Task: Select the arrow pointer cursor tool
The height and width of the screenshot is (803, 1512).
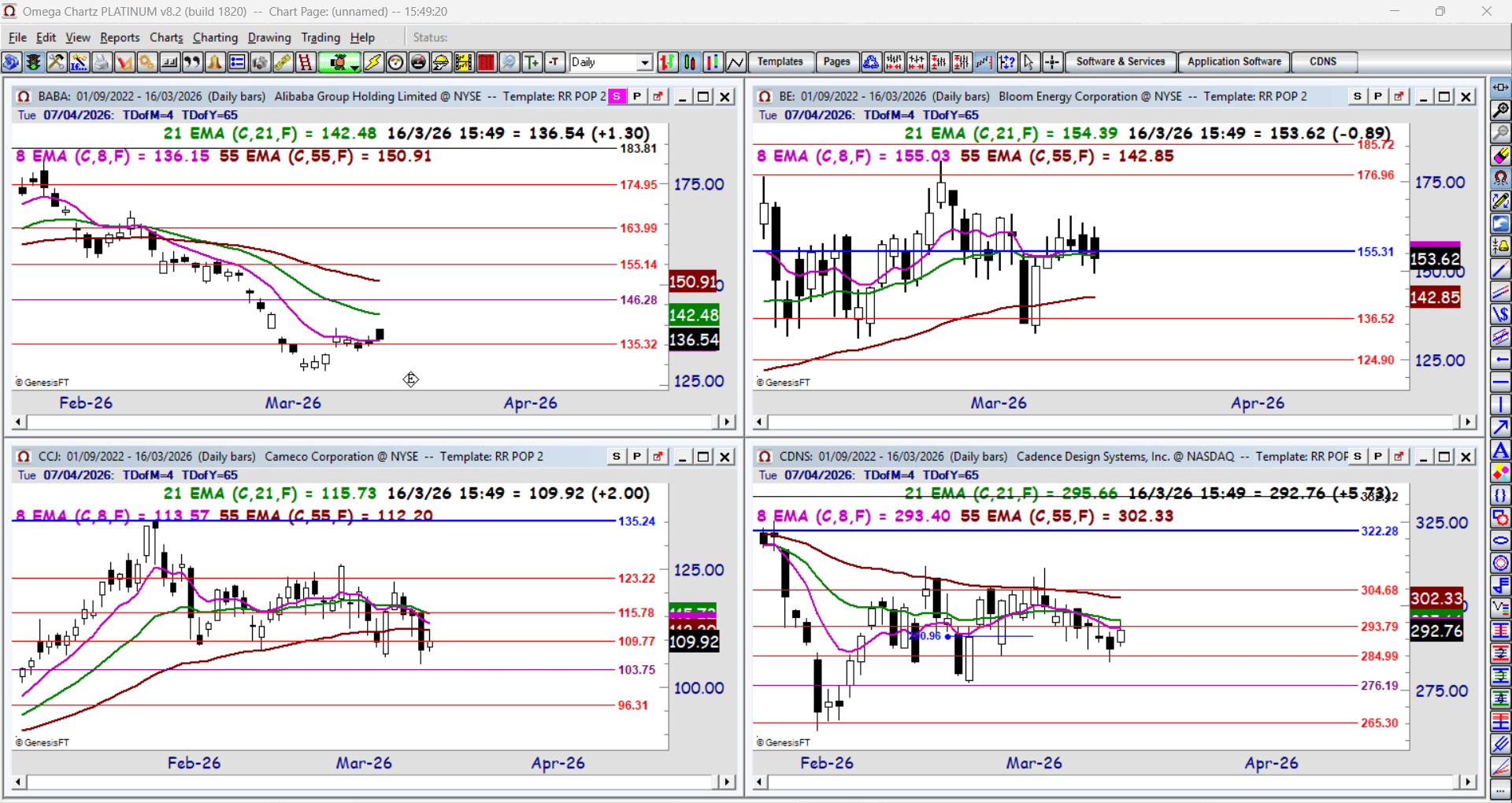Action: tap(1029, 62)
